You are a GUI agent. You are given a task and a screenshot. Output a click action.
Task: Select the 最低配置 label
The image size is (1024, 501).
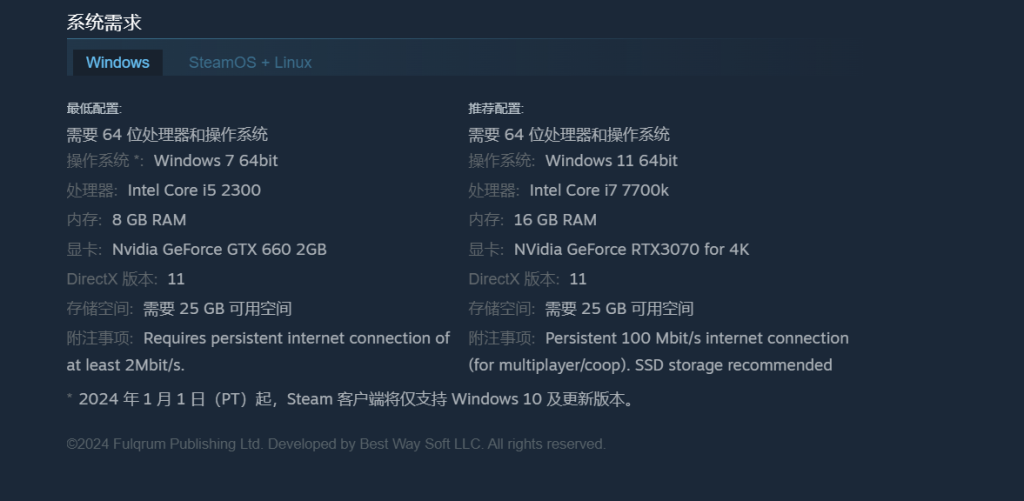pyautogui.click(x=94, y=108)
